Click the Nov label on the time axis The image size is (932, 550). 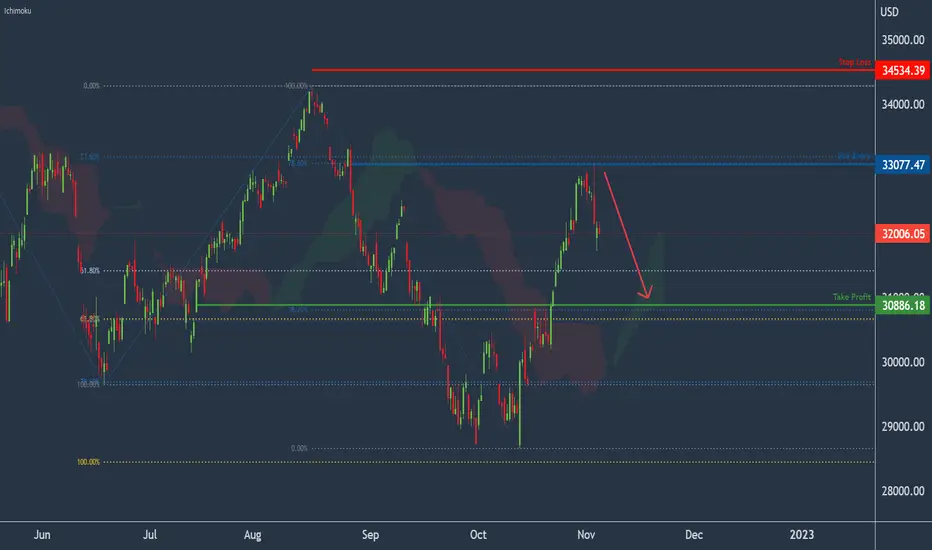[586, 535]
